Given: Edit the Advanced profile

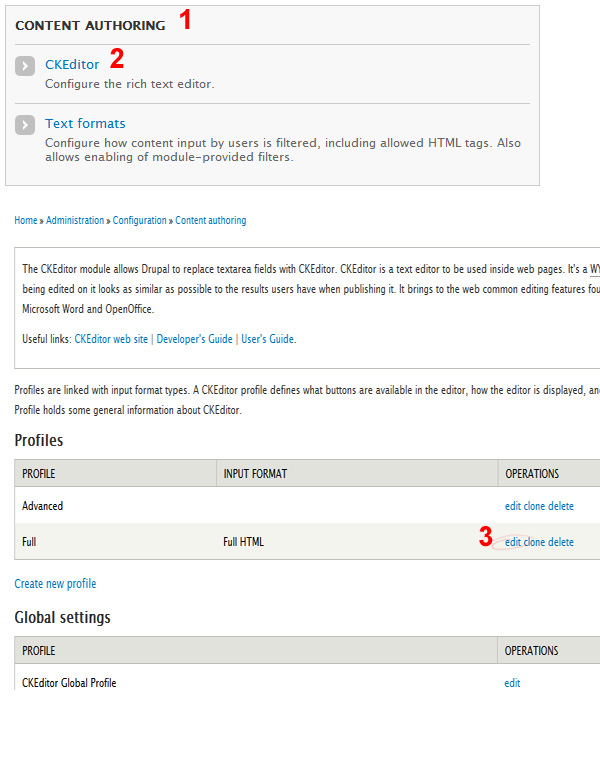Looking at the screenshot, I should coord(513,506).
